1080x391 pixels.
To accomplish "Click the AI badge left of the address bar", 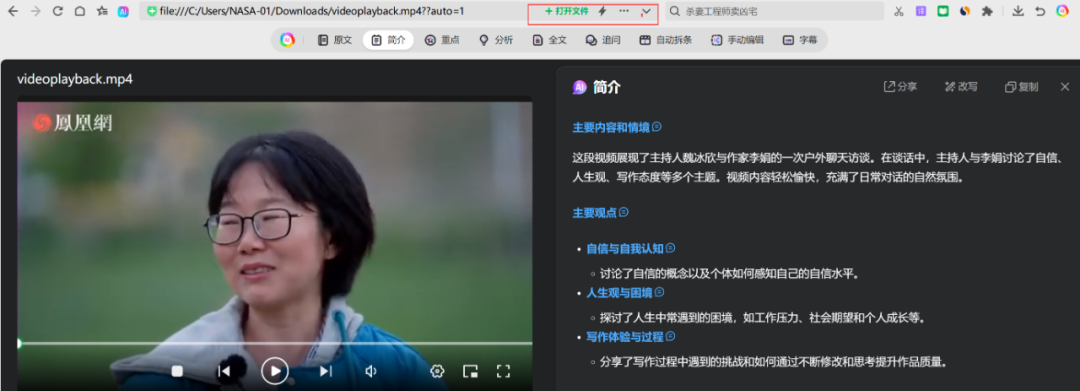I will [123, 11].
